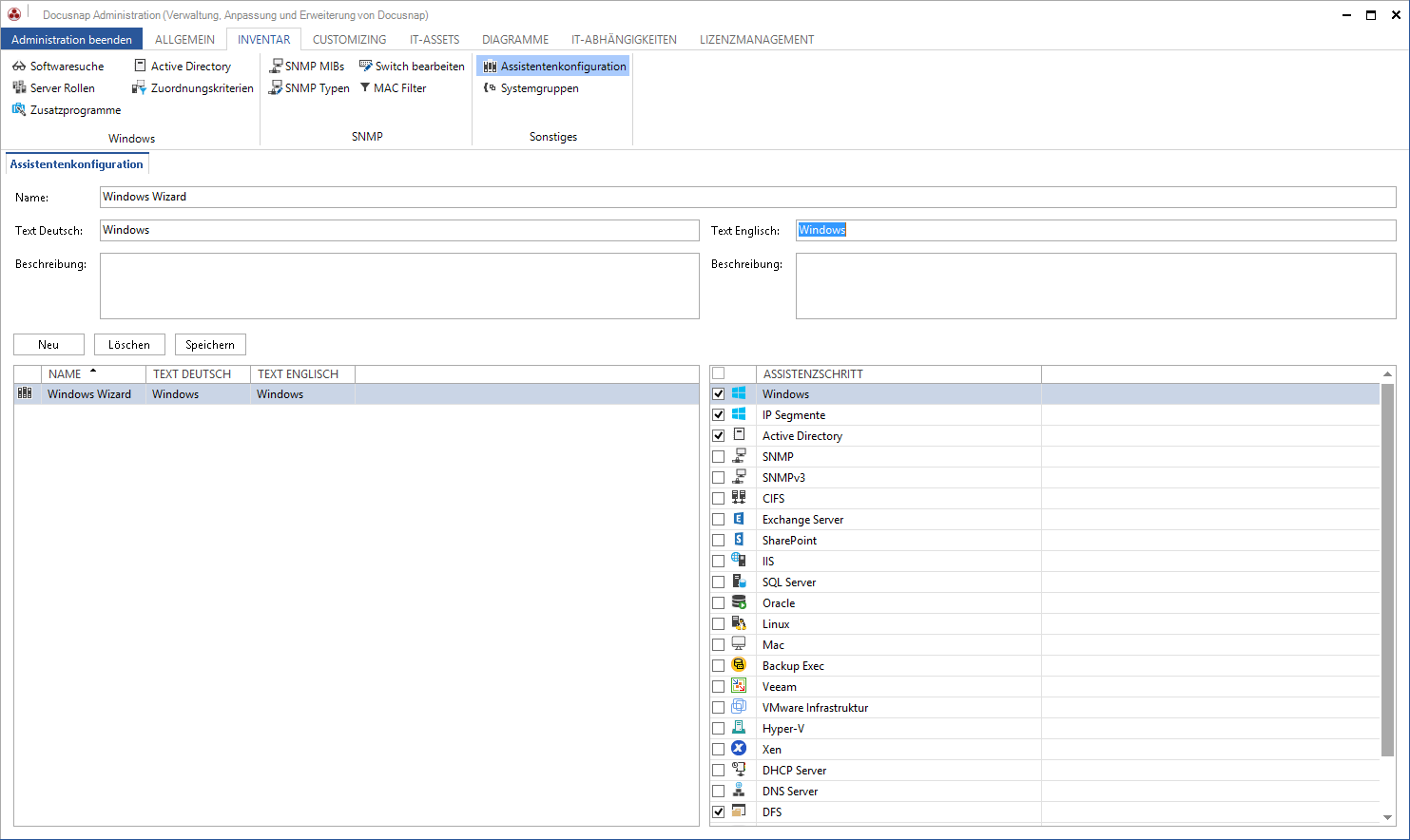Select the Assistentenkonfiguration document tab
The image size is (1410, 840).
tap(77, 163)
